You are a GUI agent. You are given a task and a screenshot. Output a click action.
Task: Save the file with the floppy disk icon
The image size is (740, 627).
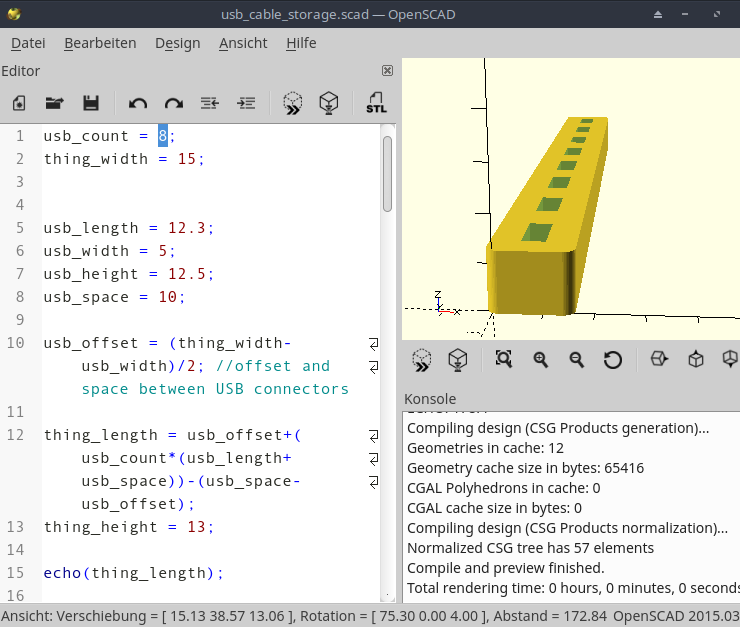[x=91, y=103]
